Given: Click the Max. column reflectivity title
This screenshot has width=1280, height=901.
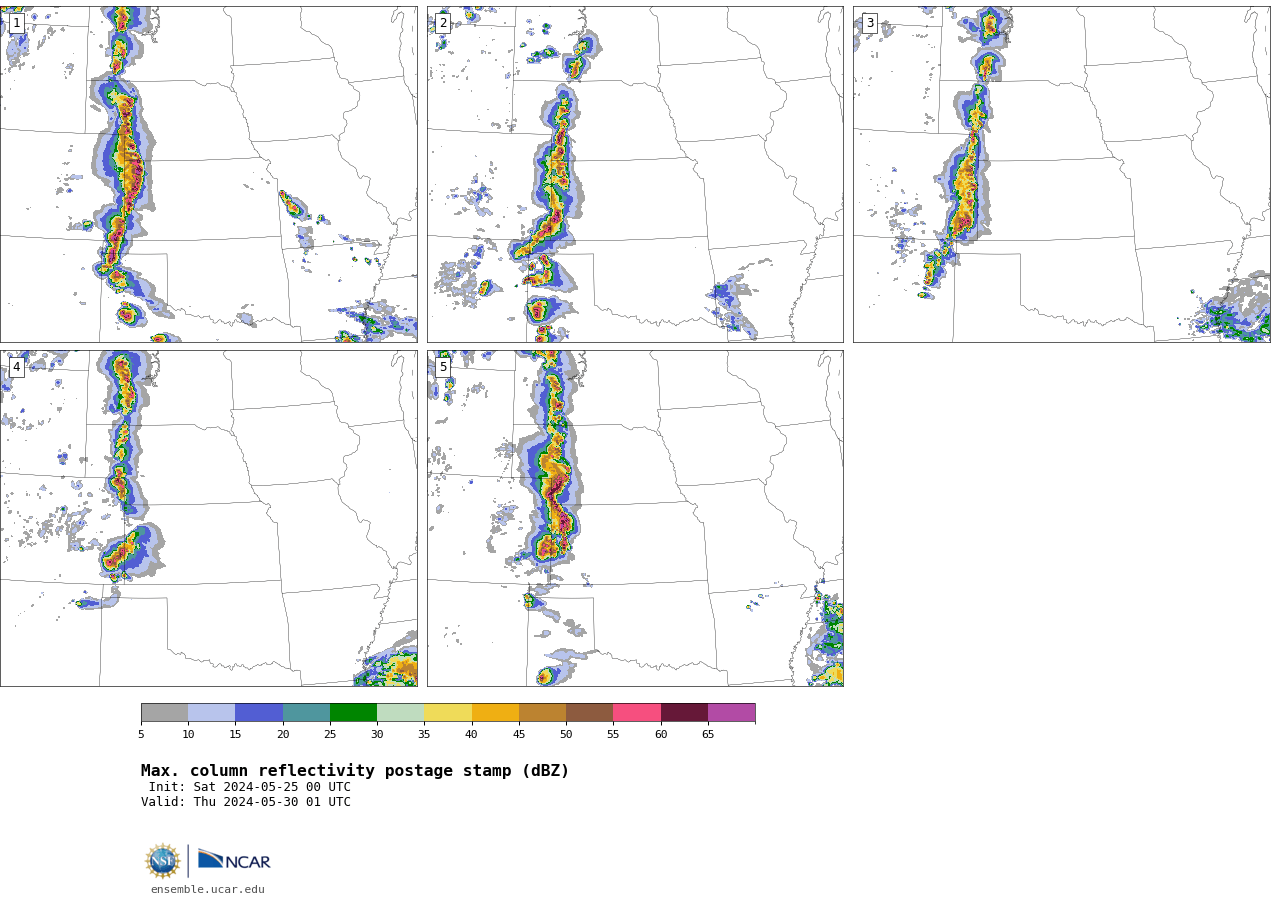Looking at the screenshot, I should click(355, 771).
